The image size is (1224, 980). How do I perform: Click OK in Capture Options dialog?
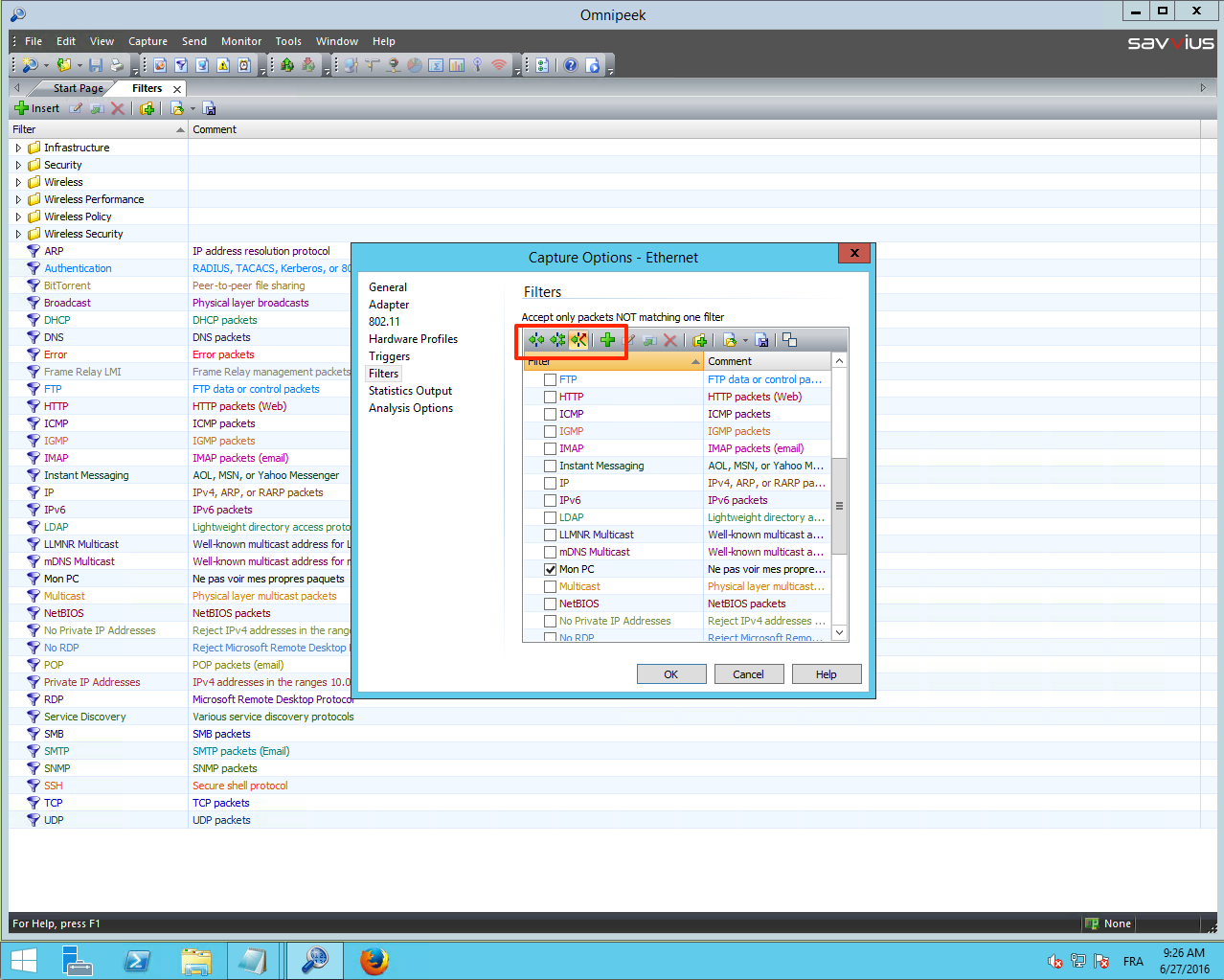671,674
